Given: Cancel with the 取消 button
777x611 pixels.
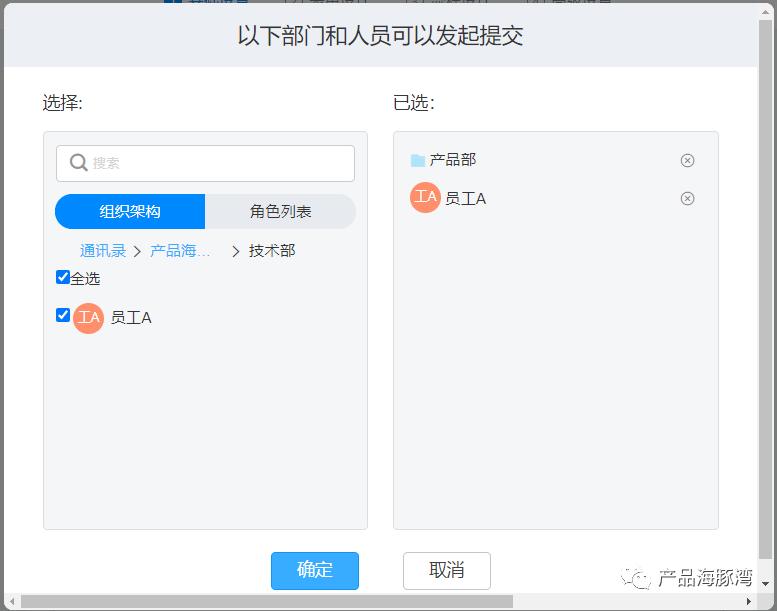Looking at the screenshot, I should [446, 570].
